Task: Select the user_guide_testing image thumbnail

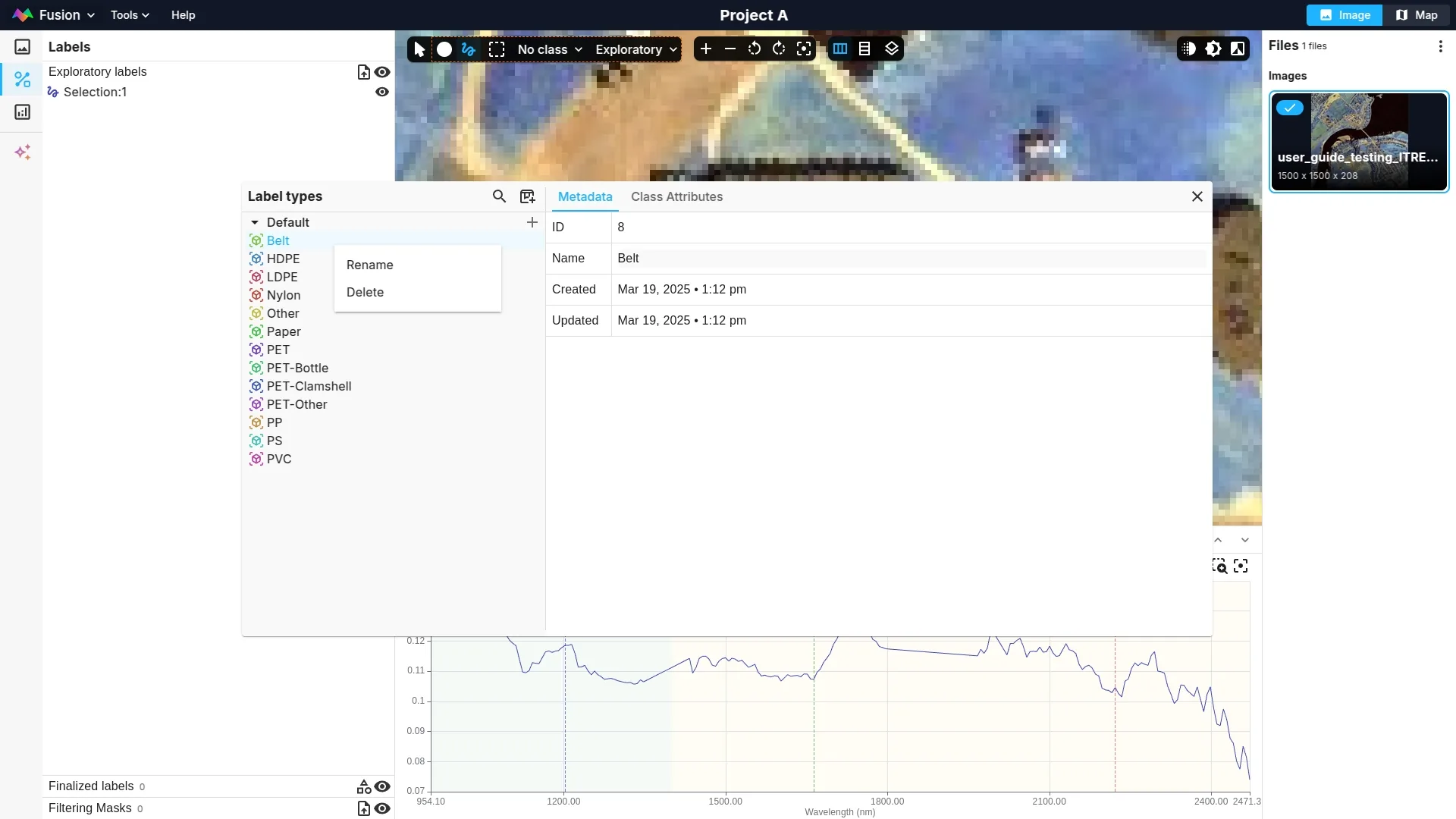Action: click(x=1358, y=142)
